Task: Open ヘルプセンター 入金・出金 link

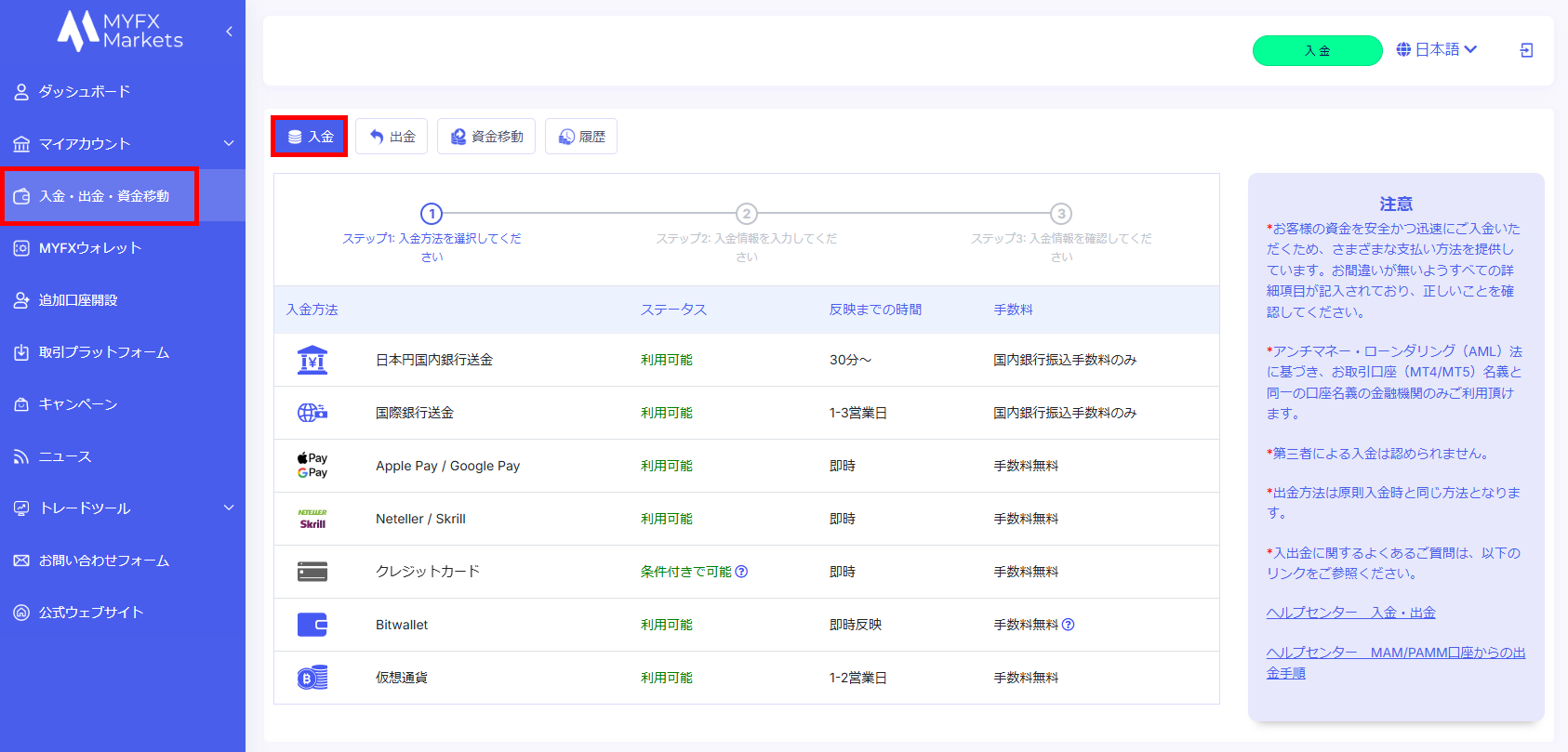Action: [x=1350, y=613]
